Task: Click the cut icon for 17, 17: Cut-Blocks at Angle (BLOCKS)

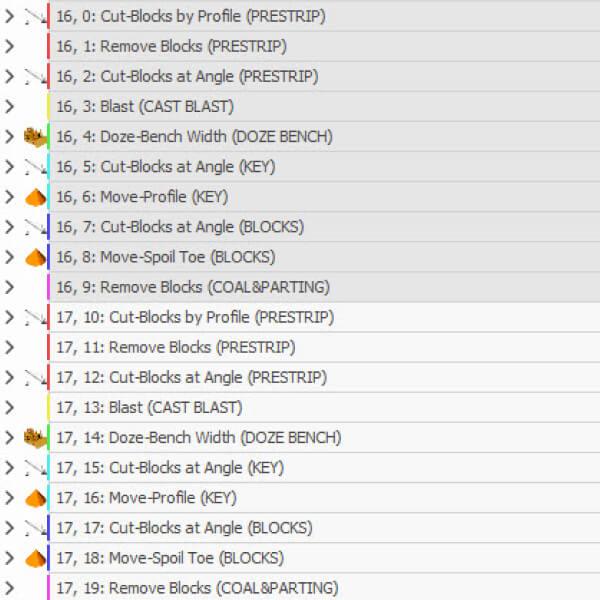Action: point(34,528)
